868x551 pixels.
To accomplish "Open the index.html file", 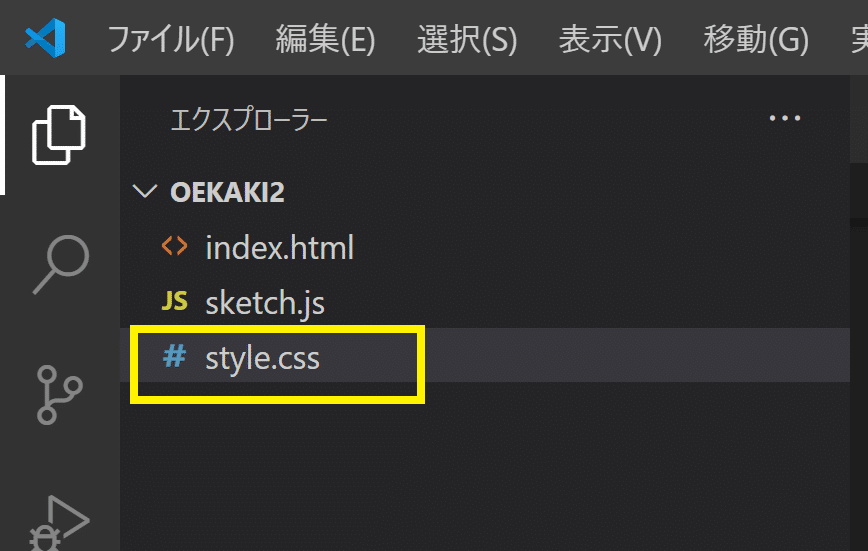I will (279, 247).
